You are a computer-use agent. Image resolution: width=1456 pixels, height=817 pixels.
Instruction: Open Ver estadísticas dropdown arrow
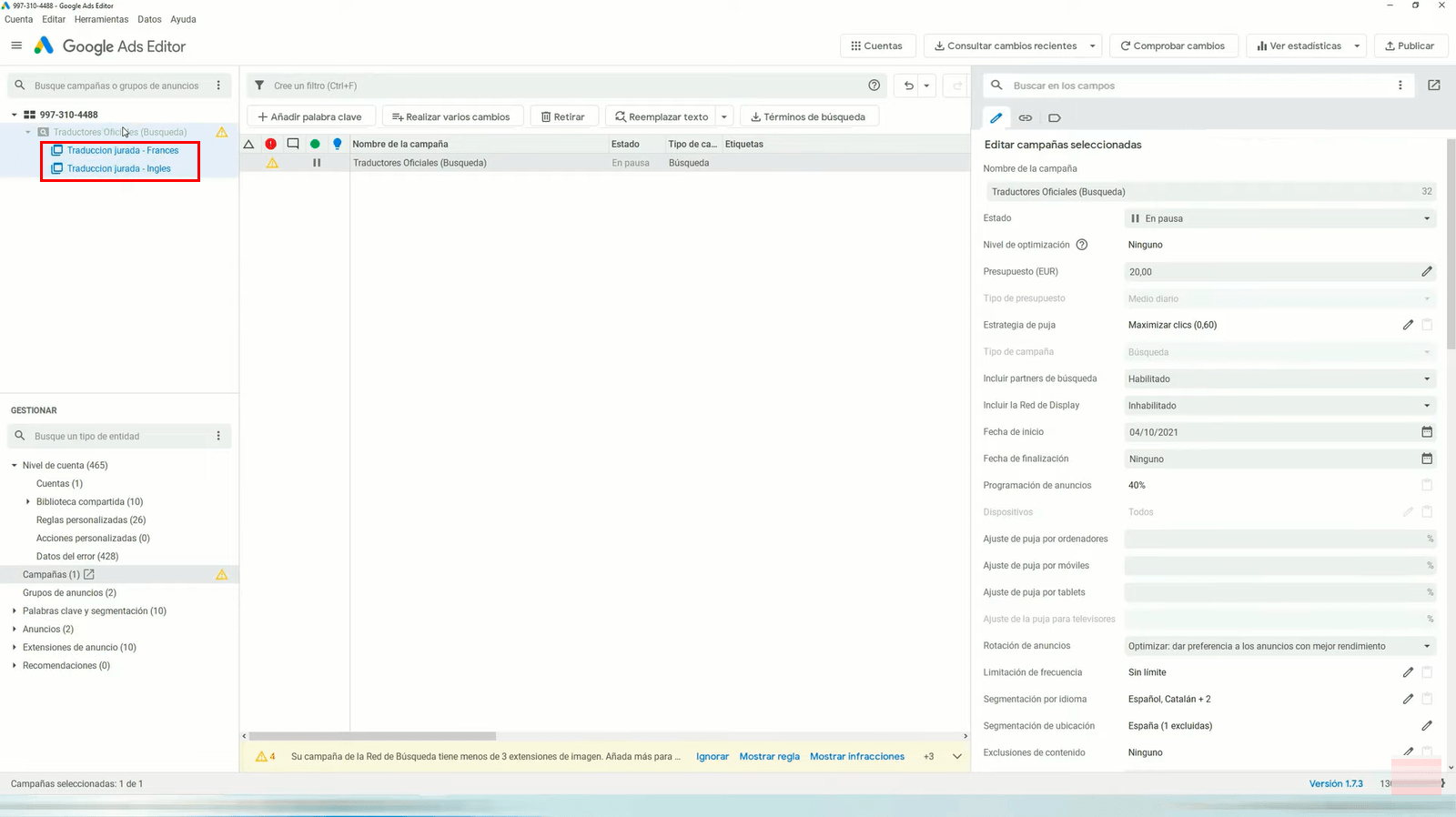1357,45
